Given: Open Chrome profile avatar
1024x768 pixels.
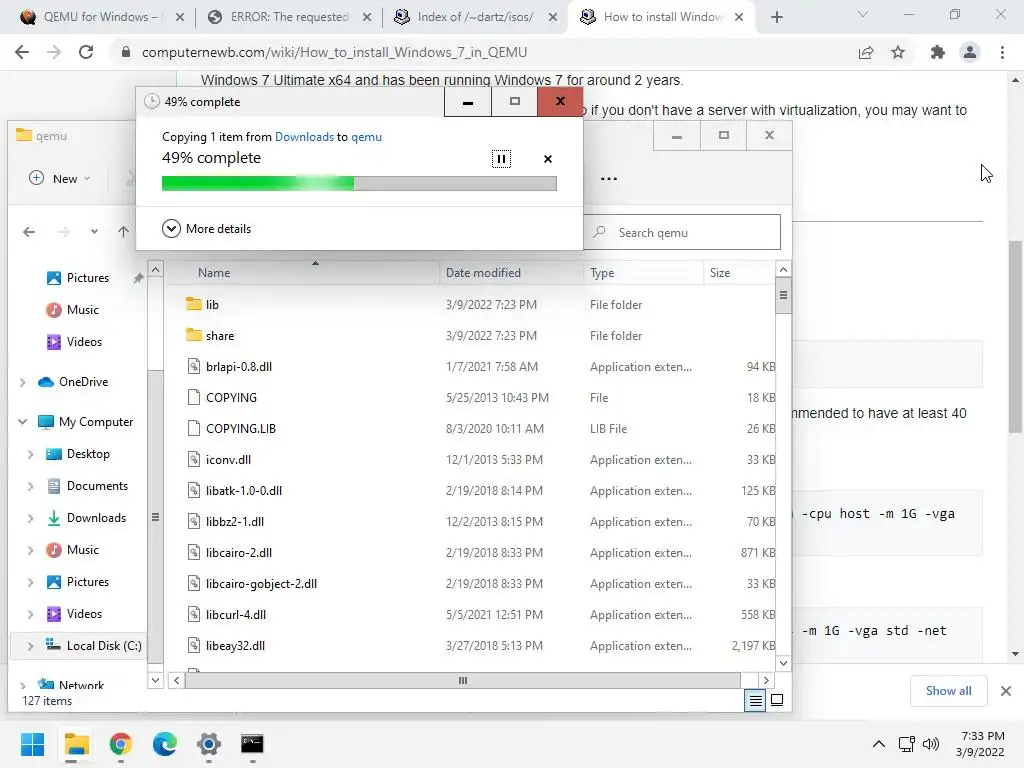Looking at the screenshot, I should click(970, 52).
